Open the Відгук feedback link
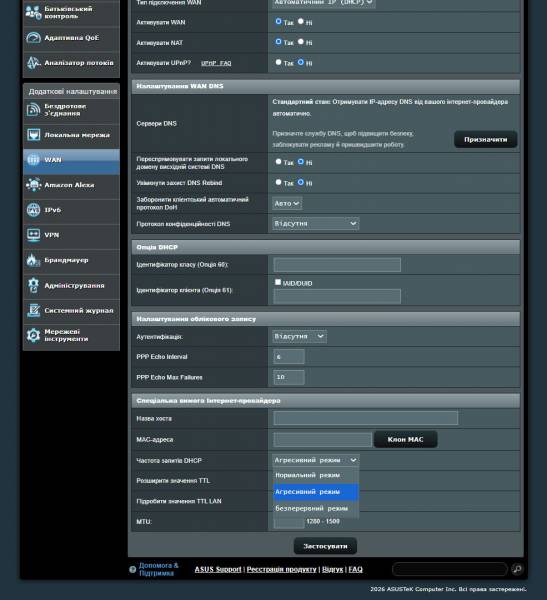547x600 pixels. click(x=332, y=569)
